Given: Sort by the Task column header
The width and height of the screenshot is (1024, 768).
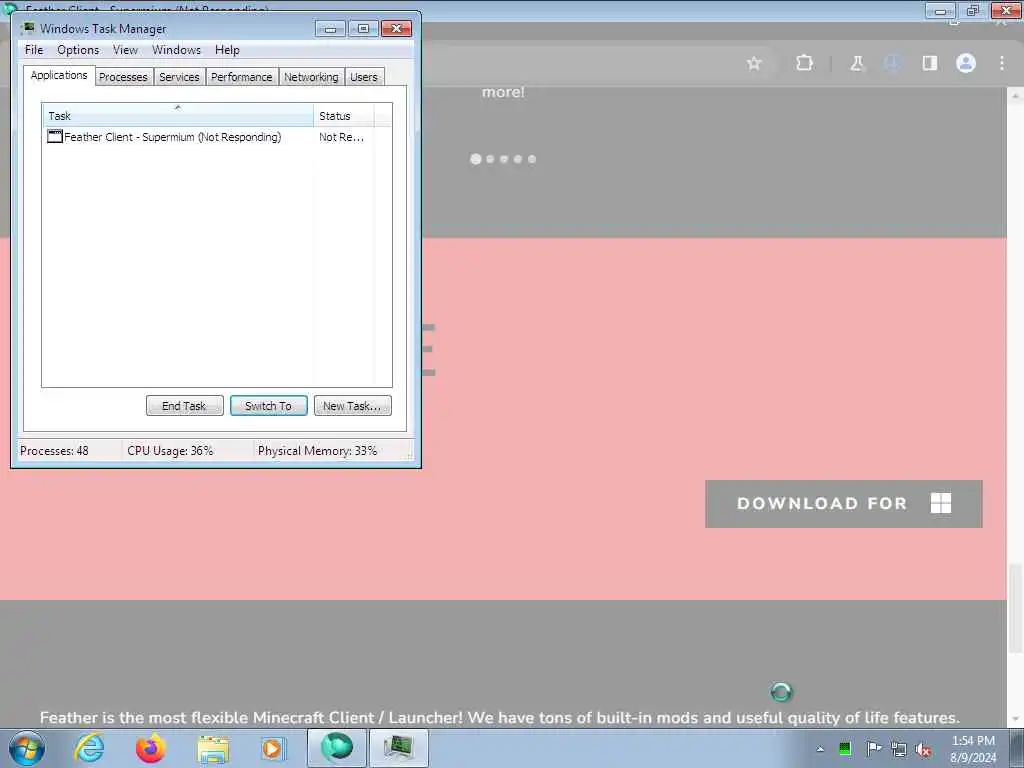Looking at the screenshot, I should point(178,116).
